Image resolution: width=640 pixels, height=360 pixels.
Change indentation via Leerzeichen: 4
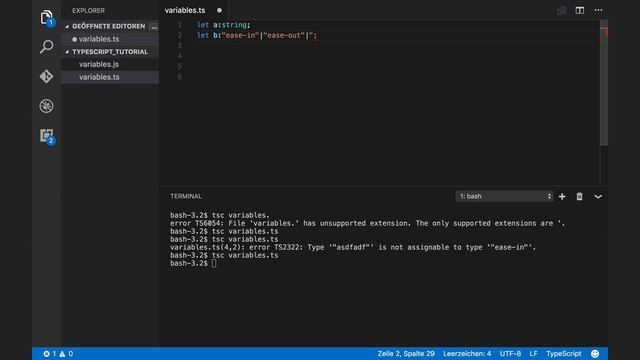click(467, 353)
